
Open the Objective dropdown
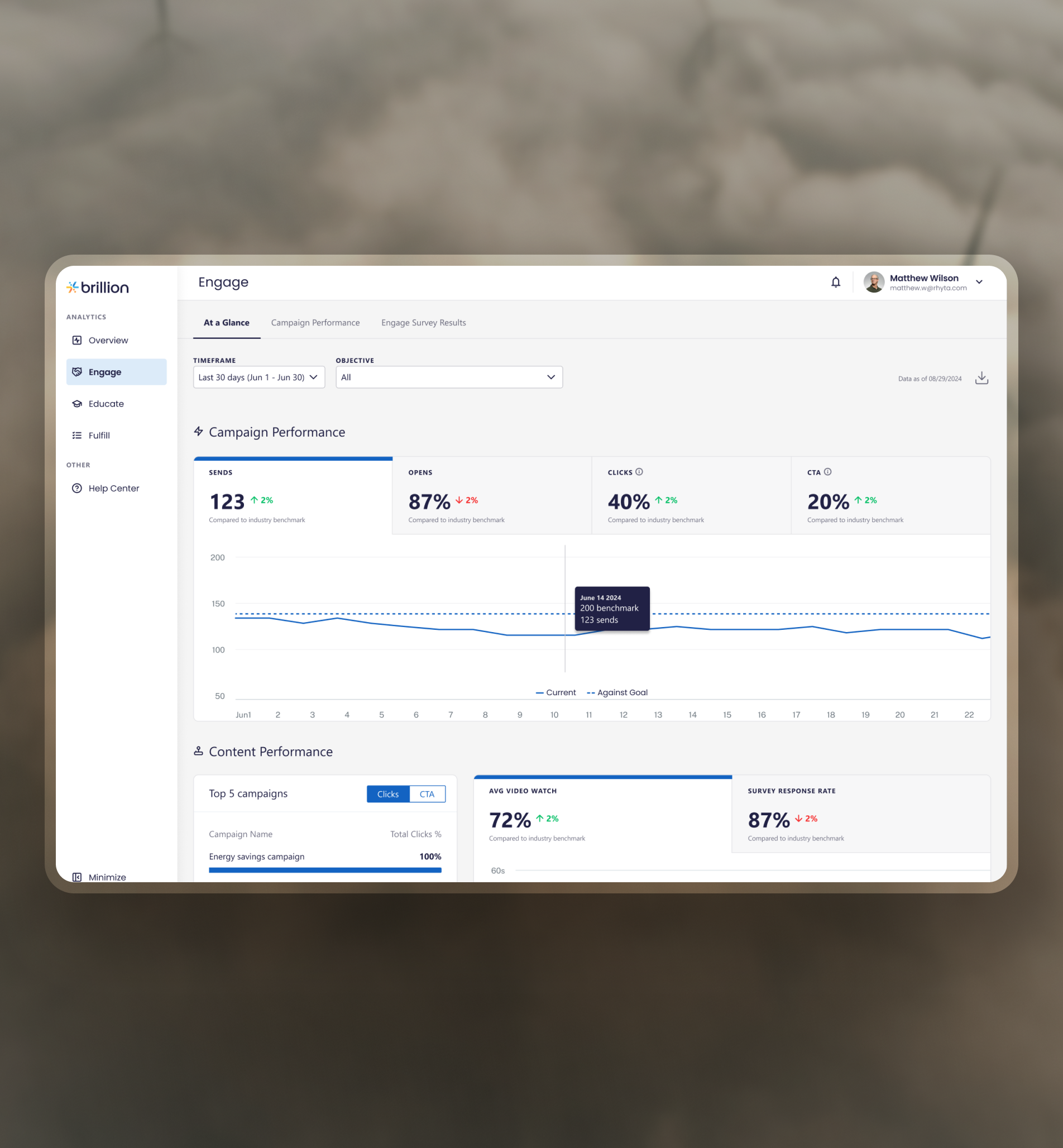click(449, 377)
